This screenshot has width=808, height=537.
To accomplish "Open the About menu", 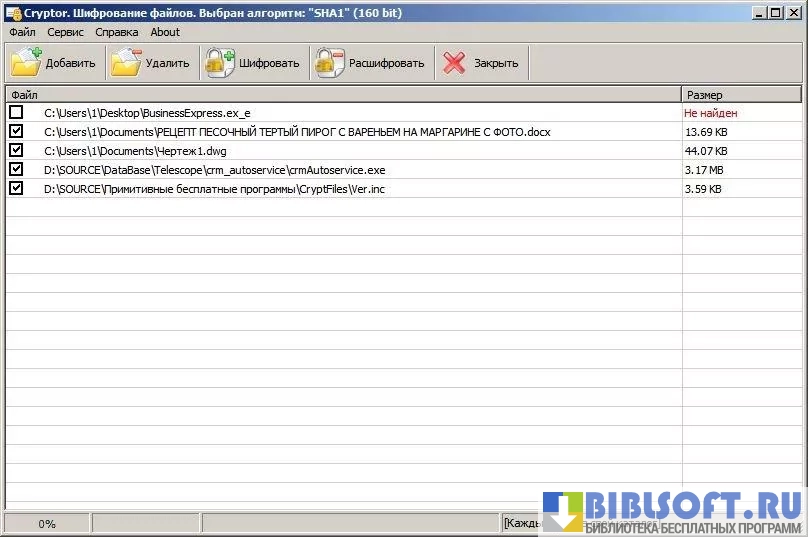I will click(165, 32).
